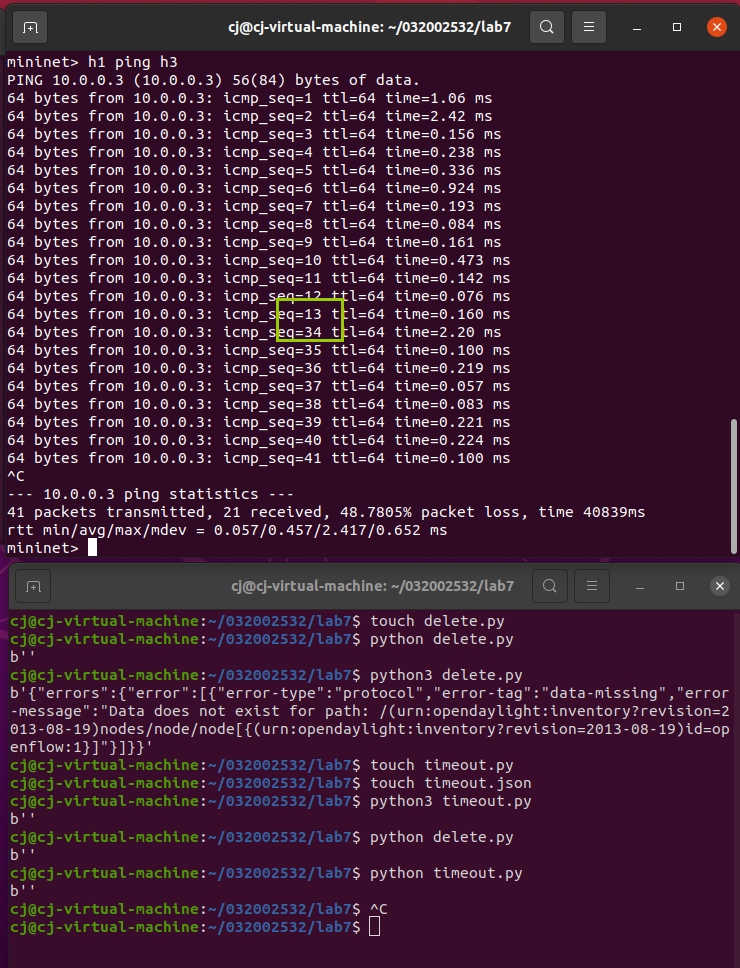Minimize the top terminal window
Viewport: 740px width, 968px height.
637,28
